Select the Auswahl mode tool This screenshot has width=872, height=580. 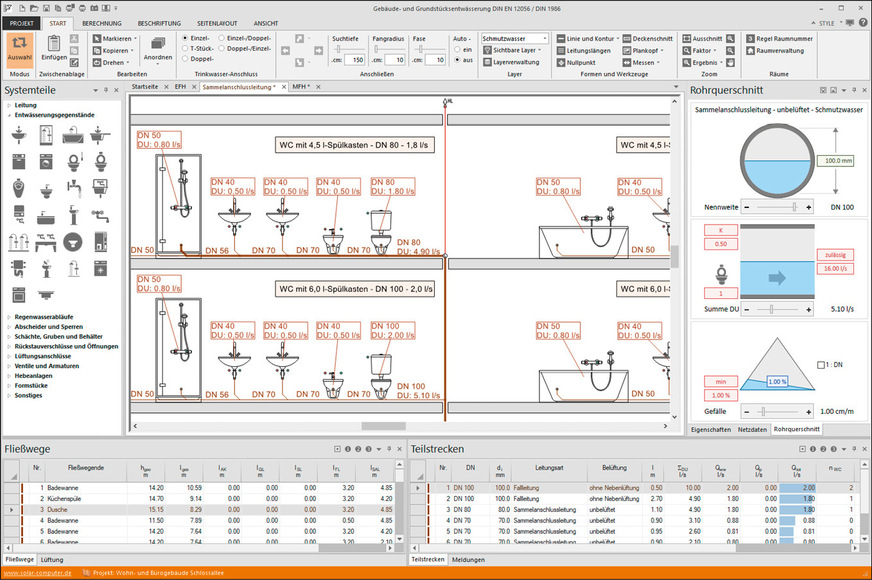coord(20,47)
